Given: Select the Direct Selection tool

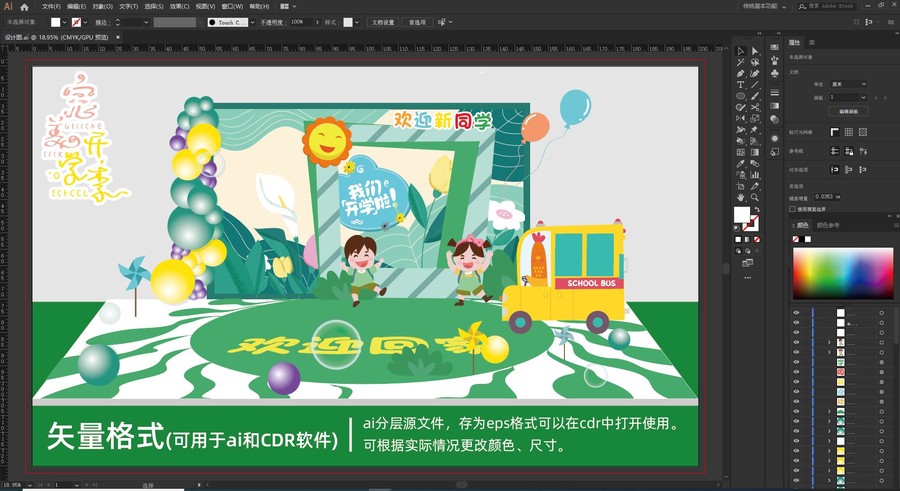Looking at the screenshot, I should pos(755,51).
